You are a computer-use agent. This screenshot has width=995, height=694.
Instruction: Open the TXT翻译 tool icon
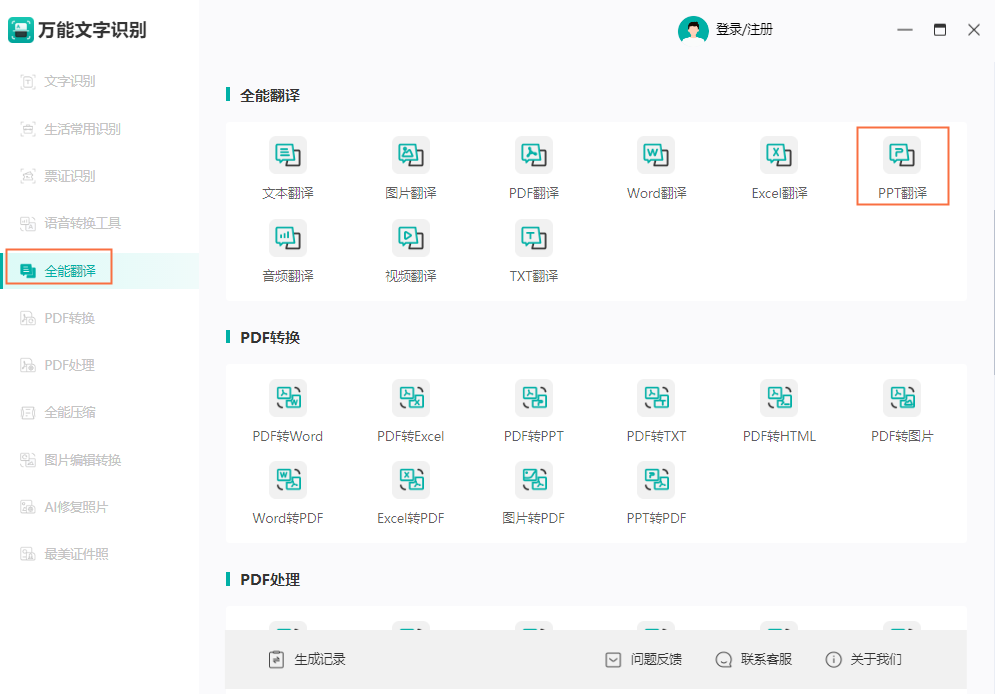coord(534,238)
